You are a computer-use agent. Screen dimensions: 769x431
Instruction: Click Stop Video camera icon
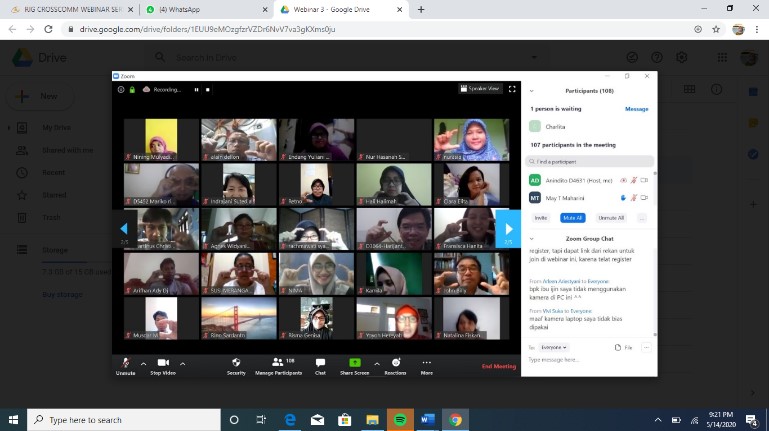pos(163,362)
